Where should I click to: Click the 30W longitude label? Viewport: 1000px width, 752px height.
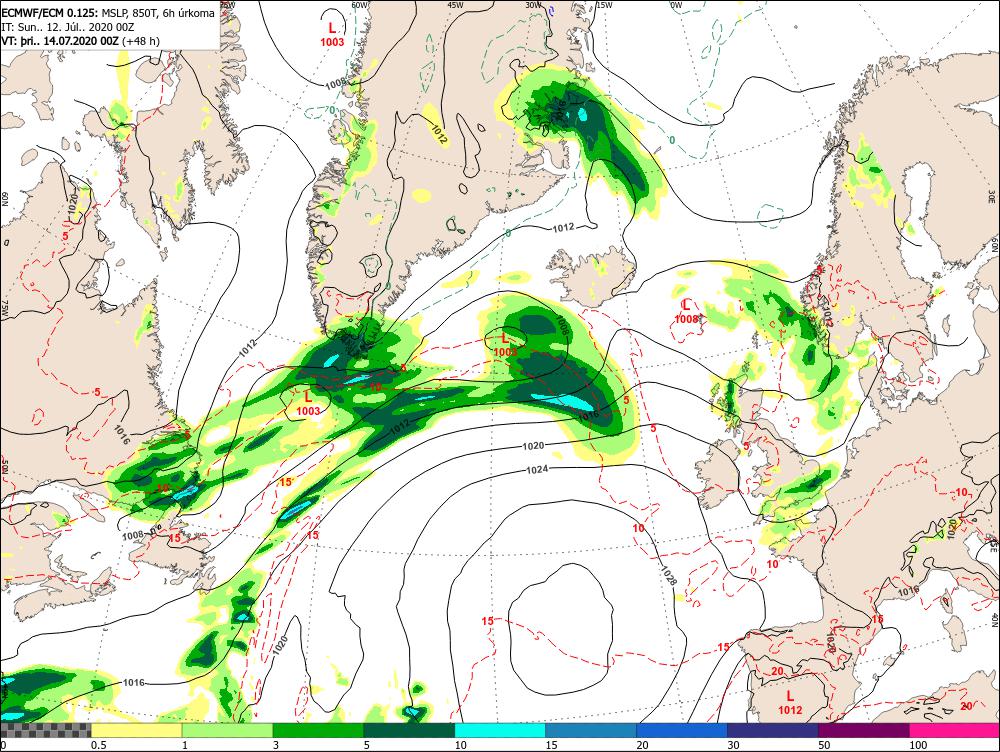533,4
